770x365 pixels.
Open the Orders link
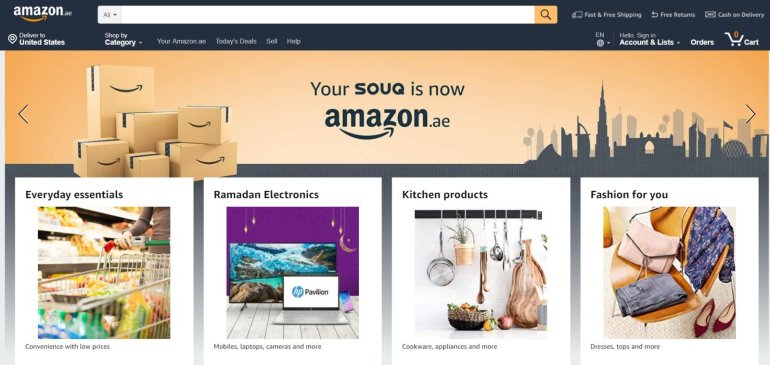pos(702,42)
